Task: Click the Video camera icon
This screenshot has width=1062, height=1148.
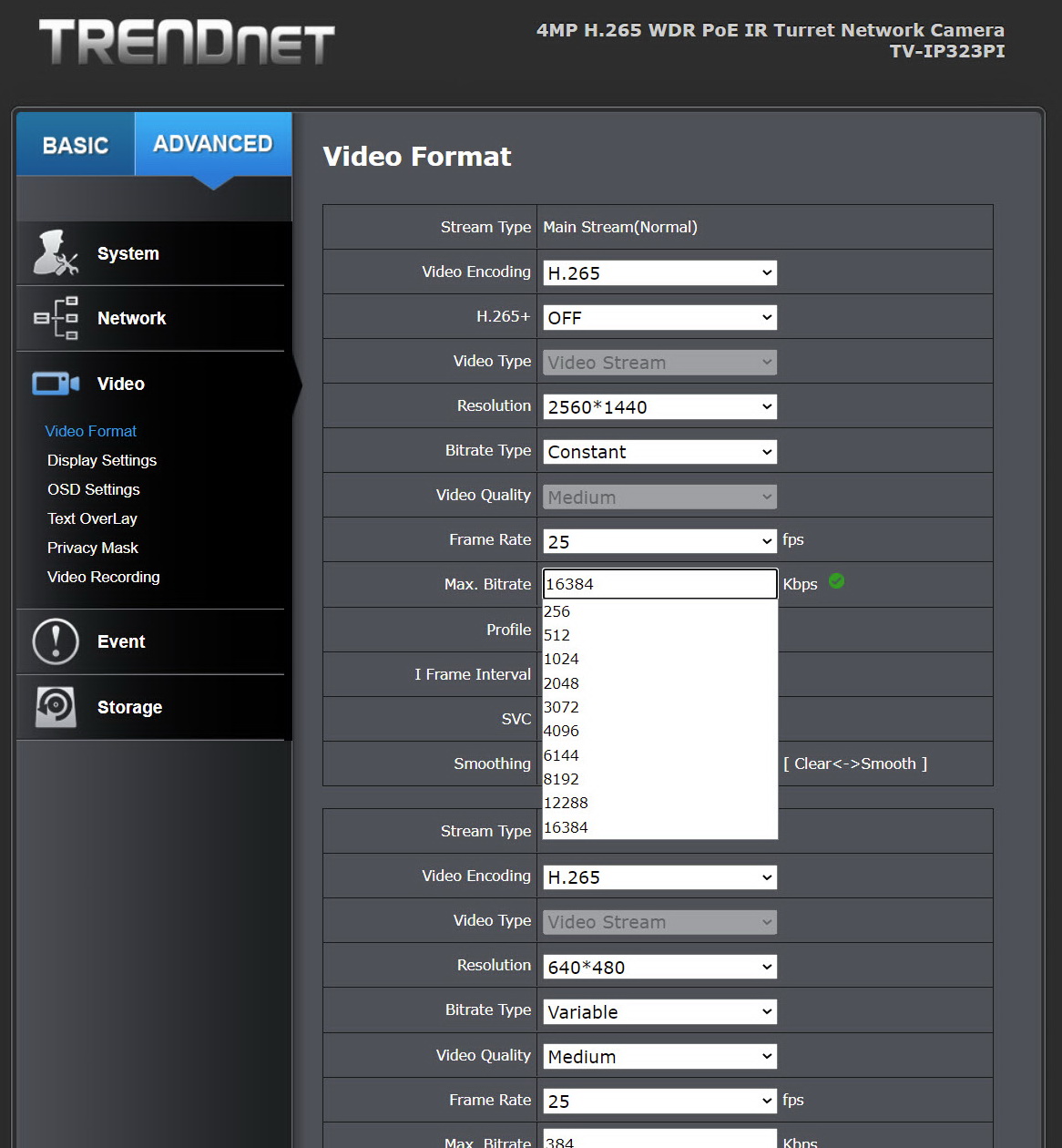Action: [x=56, y=384]
